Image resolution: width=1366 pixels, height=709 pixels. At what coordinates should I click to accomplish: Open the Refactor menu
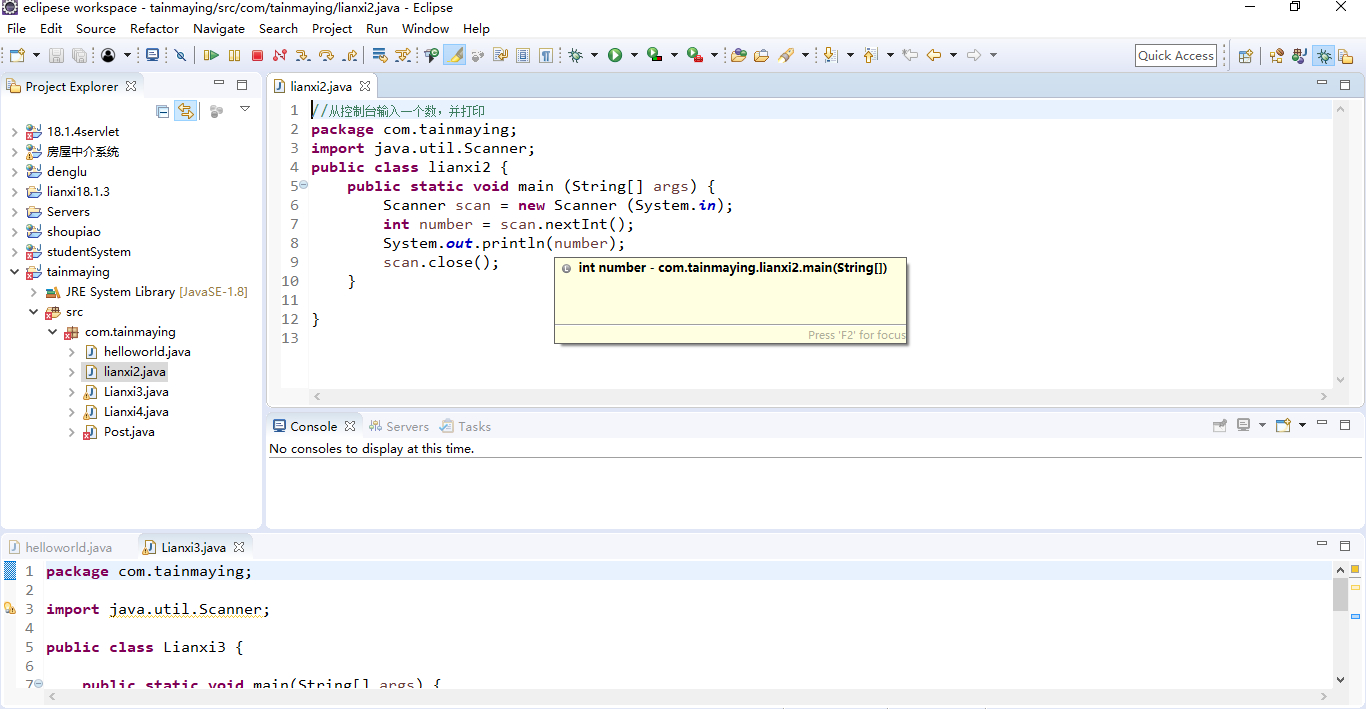pyautogui.click(x=154, y=29)
